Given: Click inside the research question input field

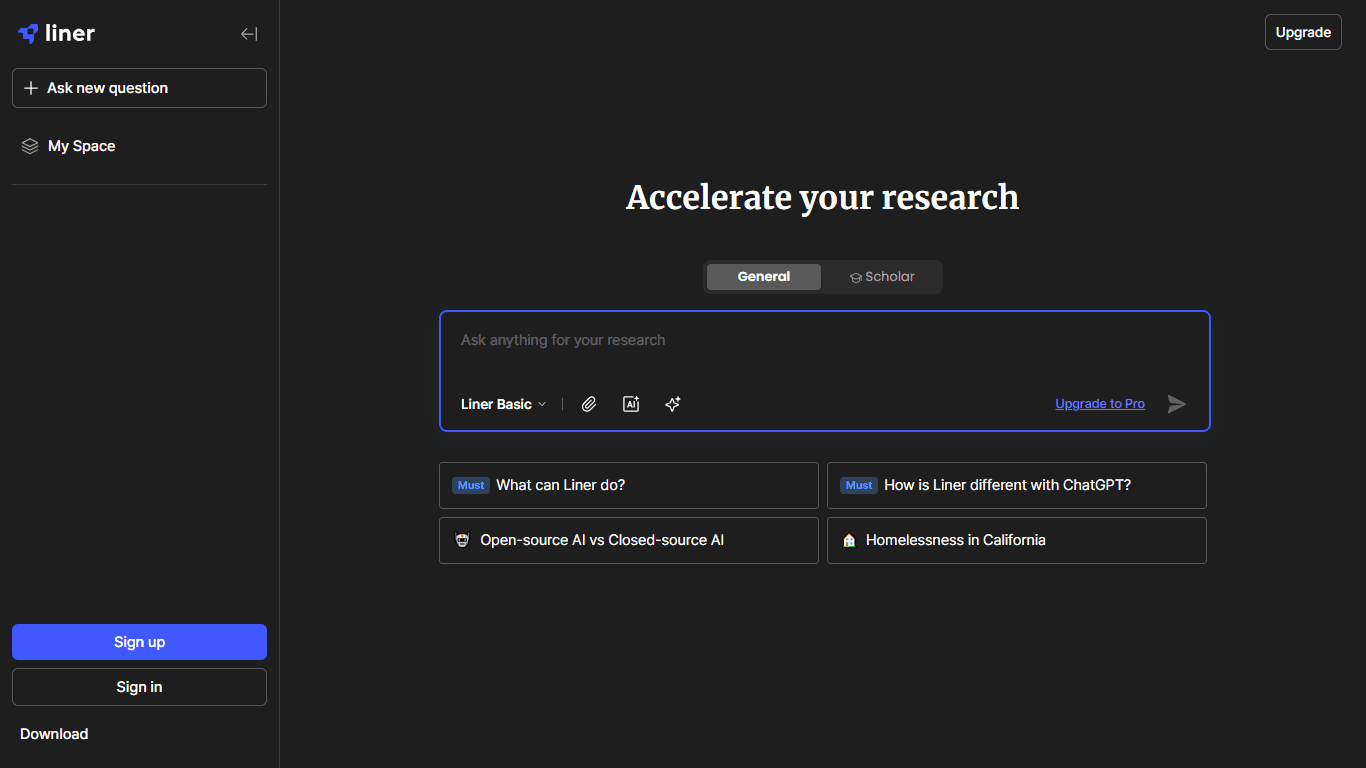Looking at the screenshot, I should (x=824, y=340).
